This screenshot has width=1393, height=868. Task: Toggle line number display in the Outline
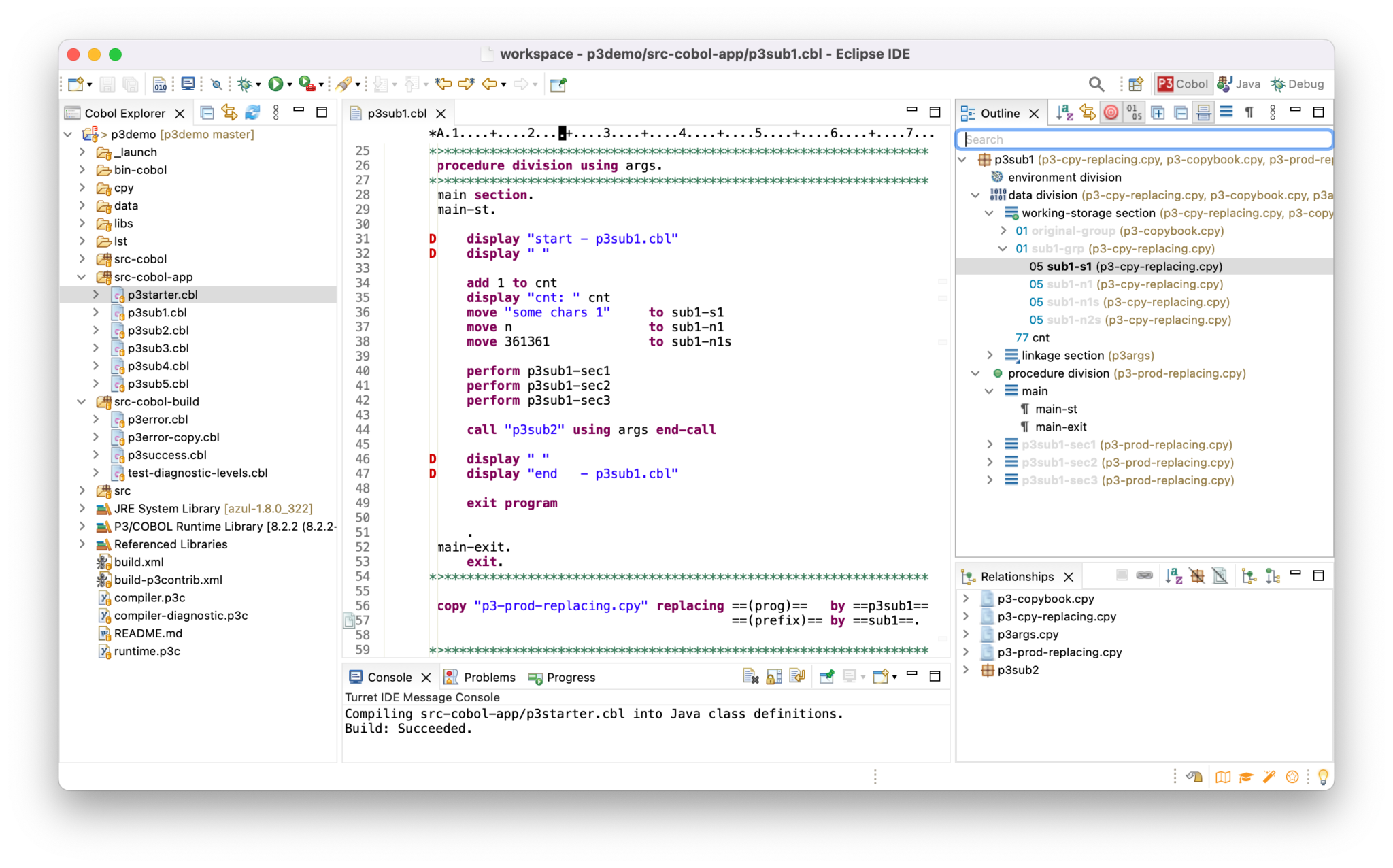click(1134, 113)
